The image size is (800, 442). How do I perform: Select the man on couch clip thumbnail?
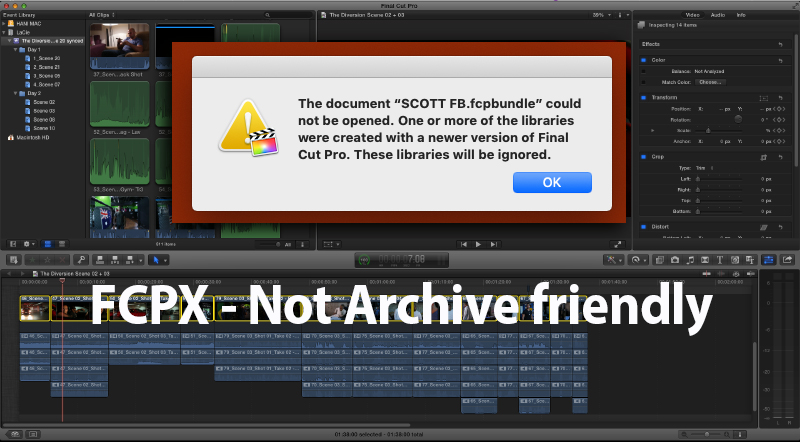coord(120,46)
